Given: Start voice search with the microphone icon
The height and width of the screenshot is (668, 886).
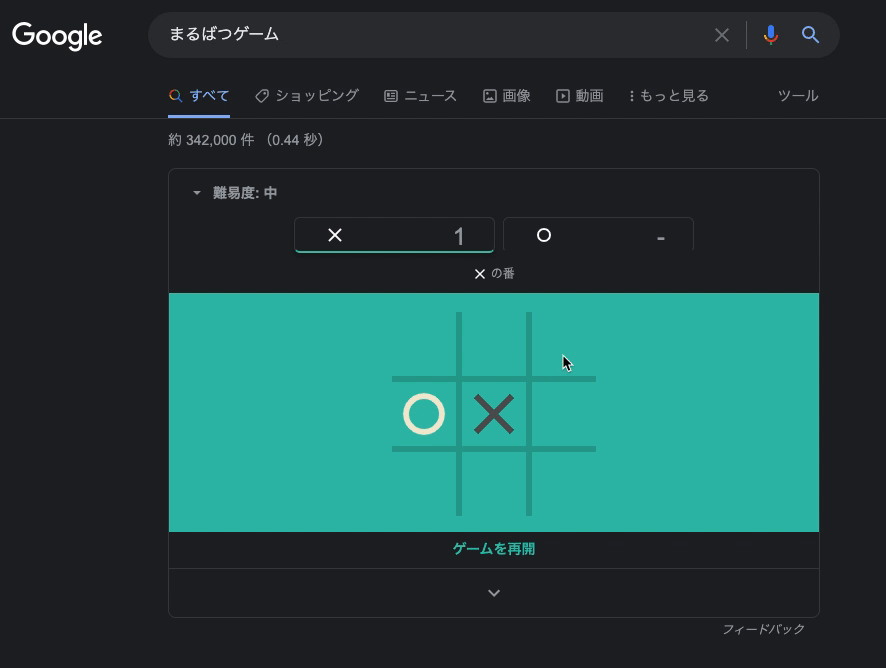Looking at the screenshot, I should 770,35.
